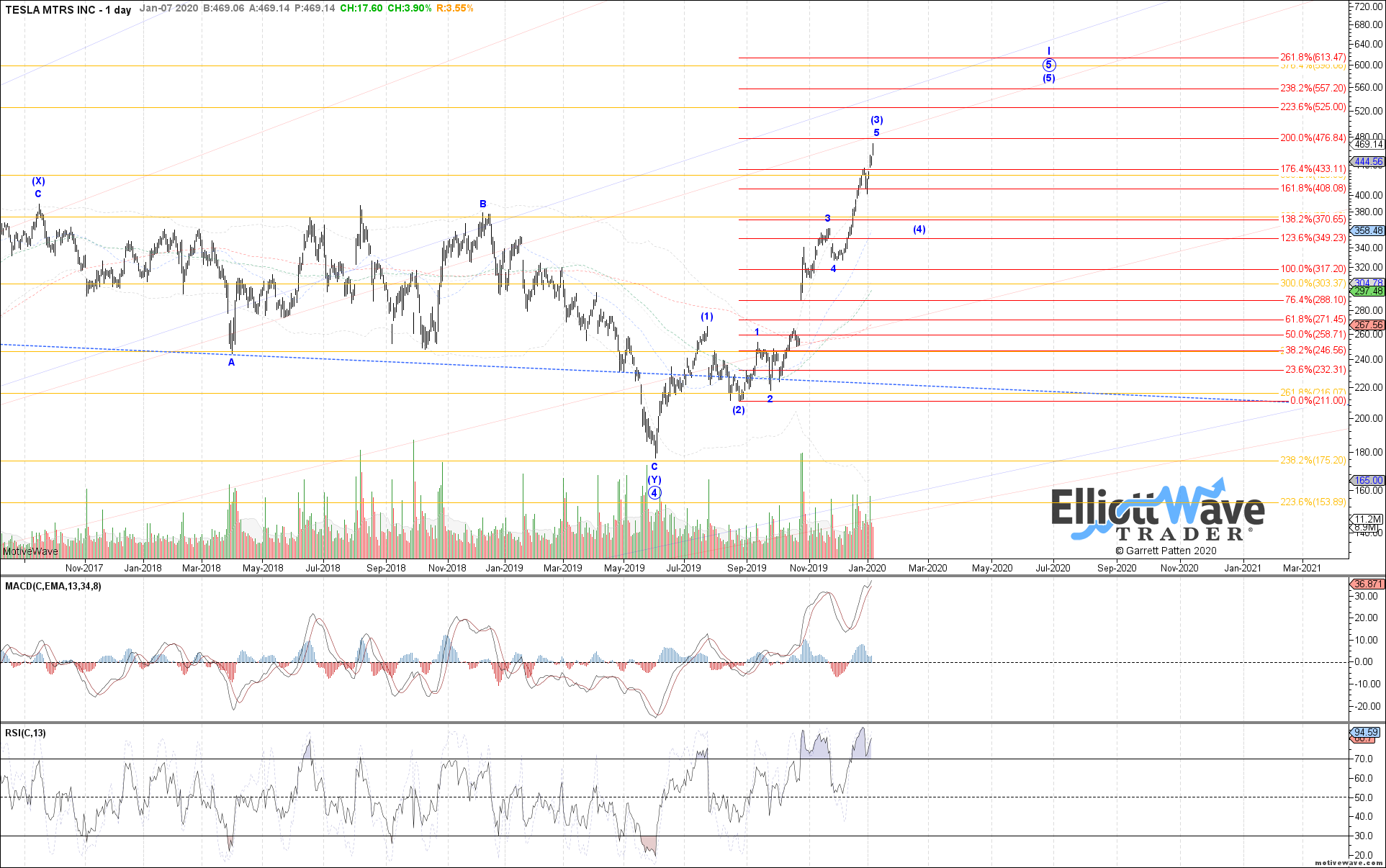Click the Jan-2020 date axis label
Viewport: 1386px width, 868px height.
click(868, 568)
